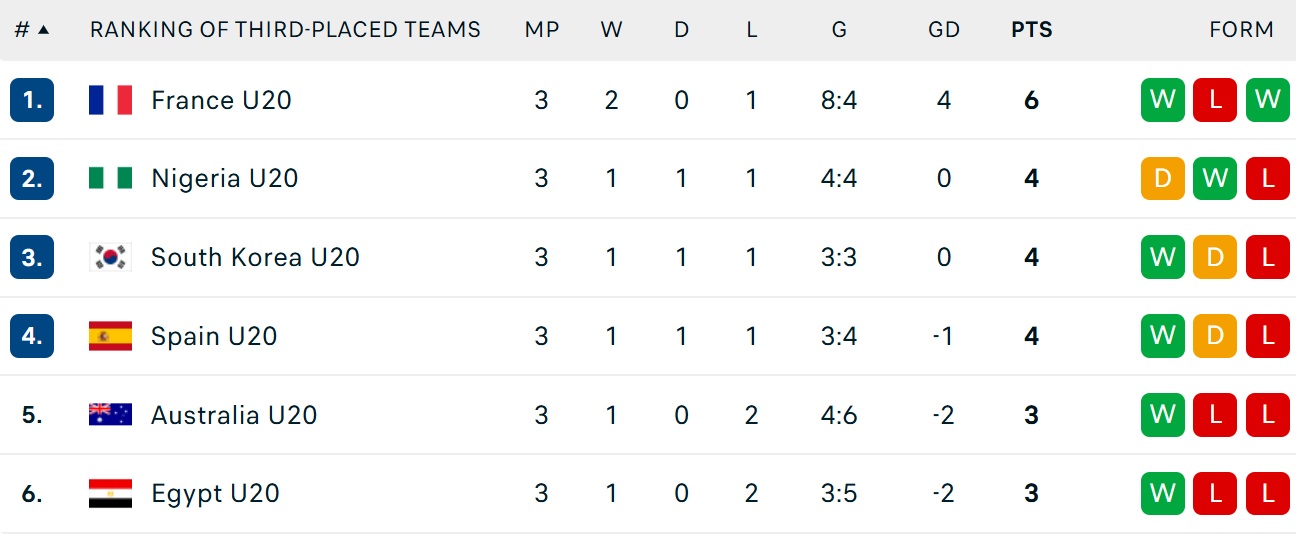Image resolution: width=1296 pixels, height=534 pixels.
Task: Click the France flag icon
Action: coord(110,100)
